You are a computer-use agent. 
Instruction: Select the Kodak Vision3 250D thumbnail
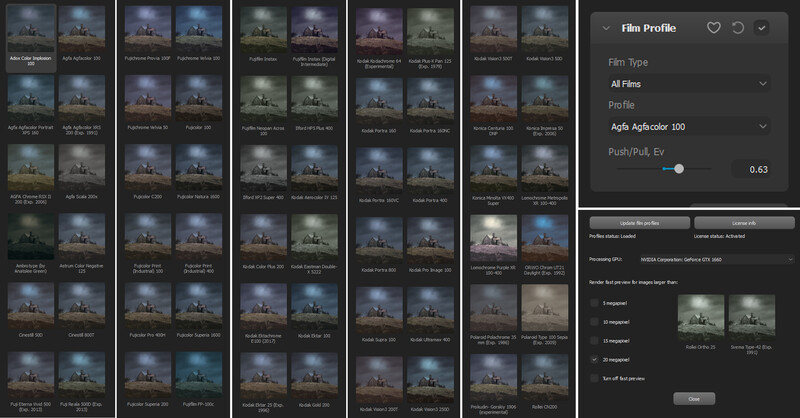pyautogui.click(x=430, y=380)
